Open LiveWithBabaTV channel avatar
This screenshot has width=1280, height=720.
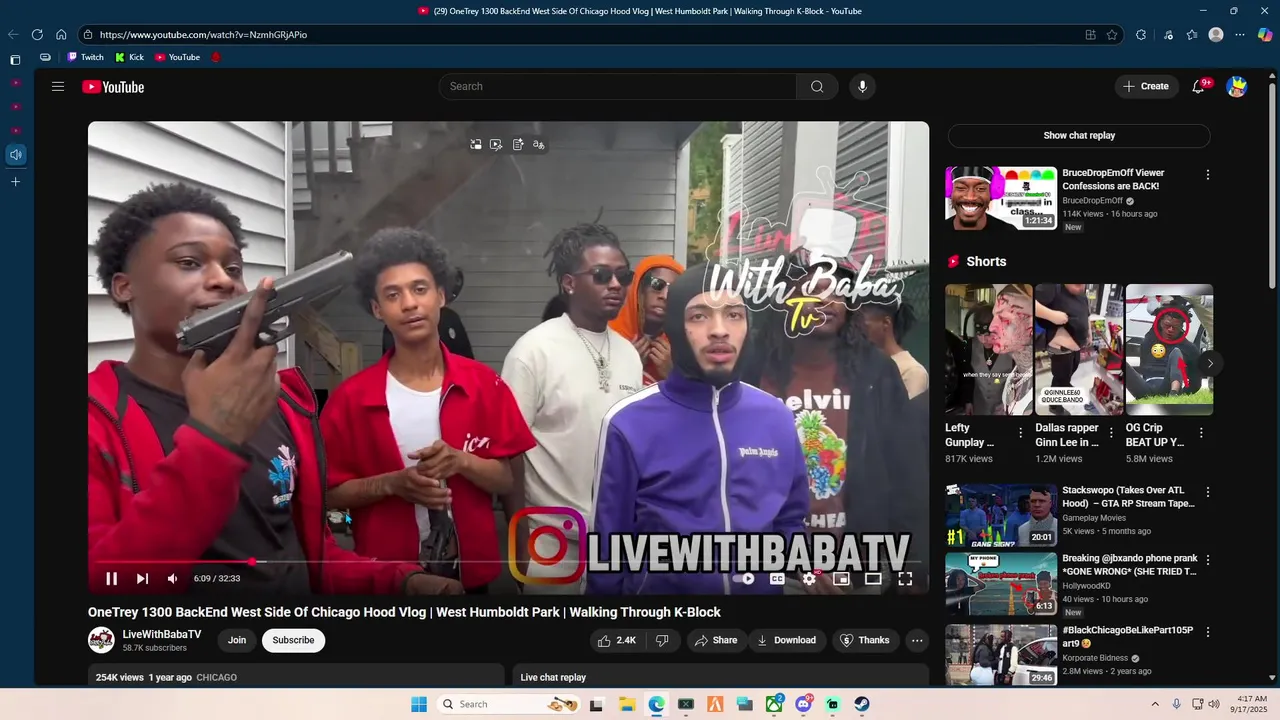point(101,640)
